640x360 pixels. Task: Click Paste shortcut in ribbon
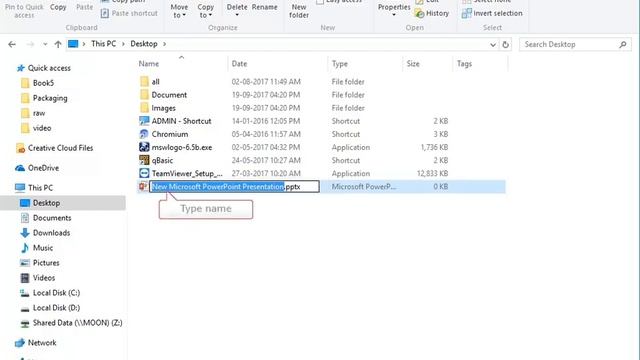[x=129, y=13]
